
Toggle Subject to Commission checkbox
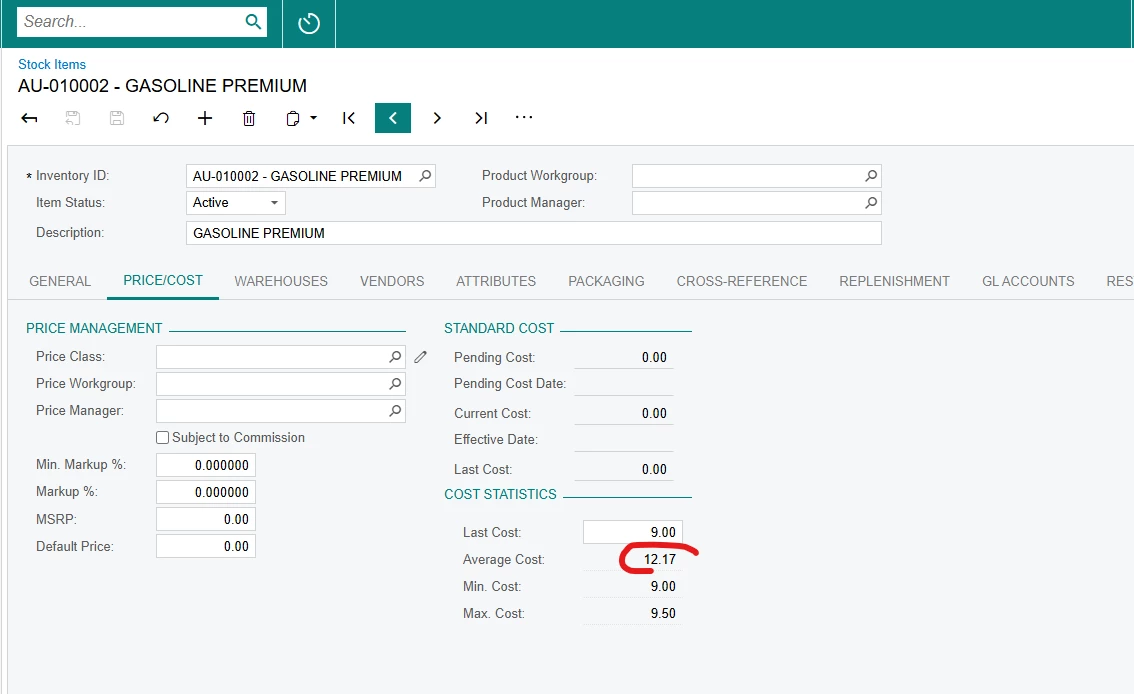(x=163, y=437)
